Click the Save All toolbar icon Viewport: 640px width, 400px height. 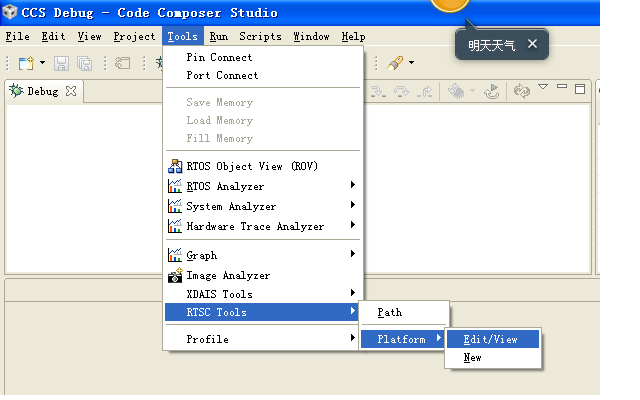(85, 63)
